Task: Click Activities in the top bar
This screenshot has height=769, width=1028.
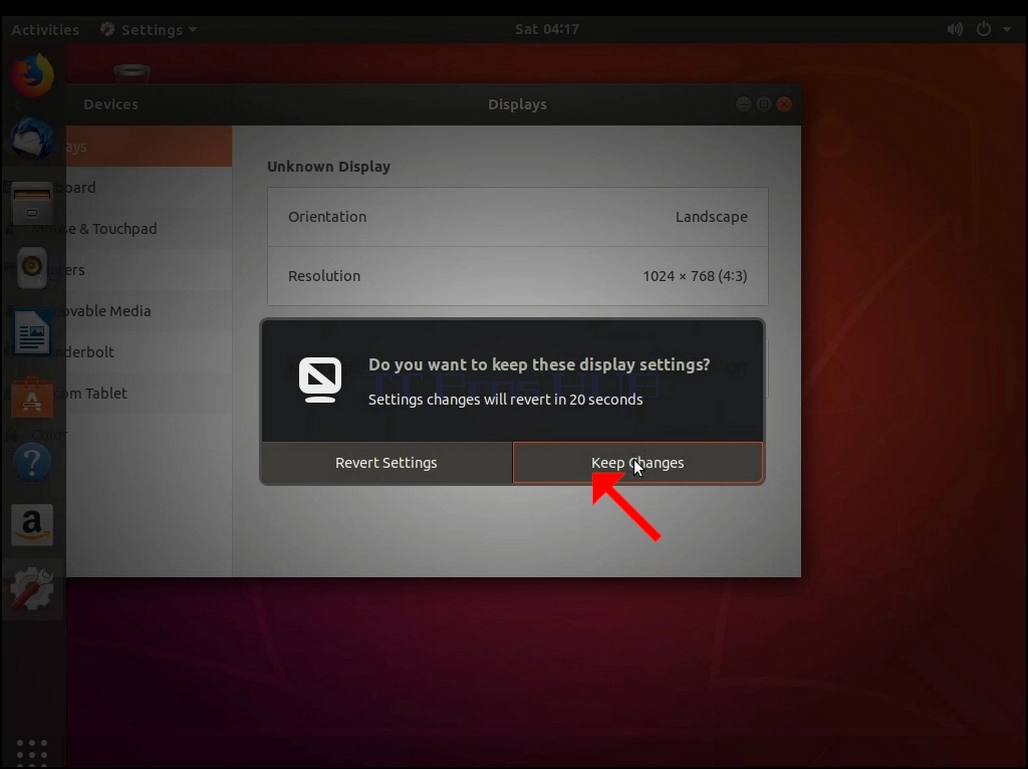Action: tap(45, 30)
